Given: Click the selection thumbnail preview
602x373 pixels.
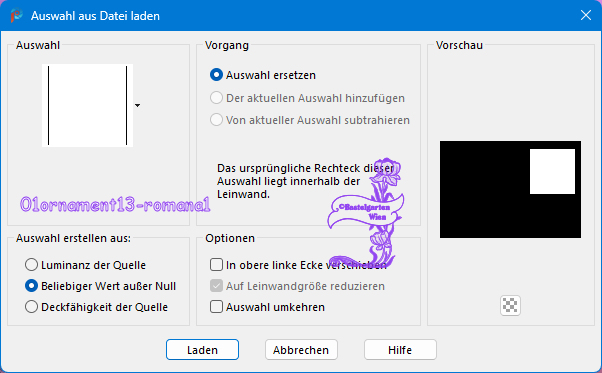Looking at the screenshot, I should pyautogui.click(x=88, y=106).
